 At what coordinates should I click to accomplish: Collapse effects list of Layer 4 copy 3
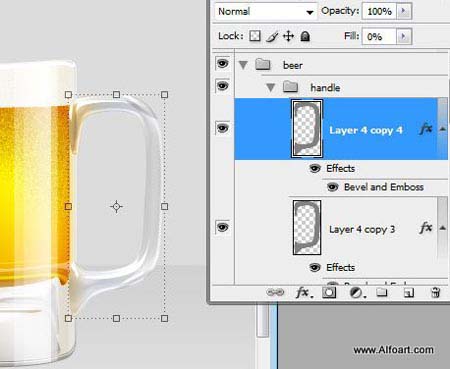(442, 228)
